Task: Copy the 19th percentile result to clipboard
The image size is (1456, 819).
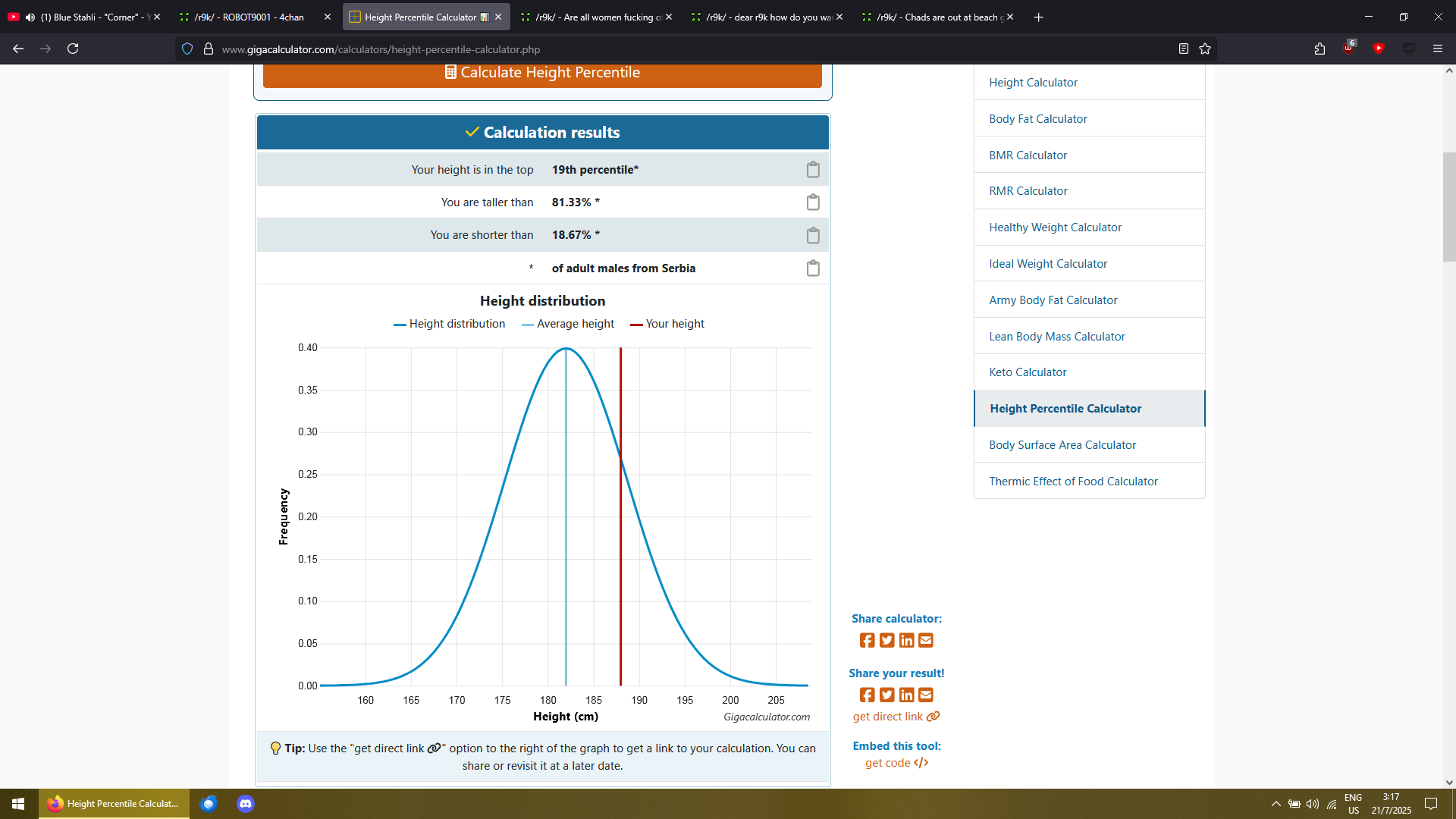Action: 813,170
